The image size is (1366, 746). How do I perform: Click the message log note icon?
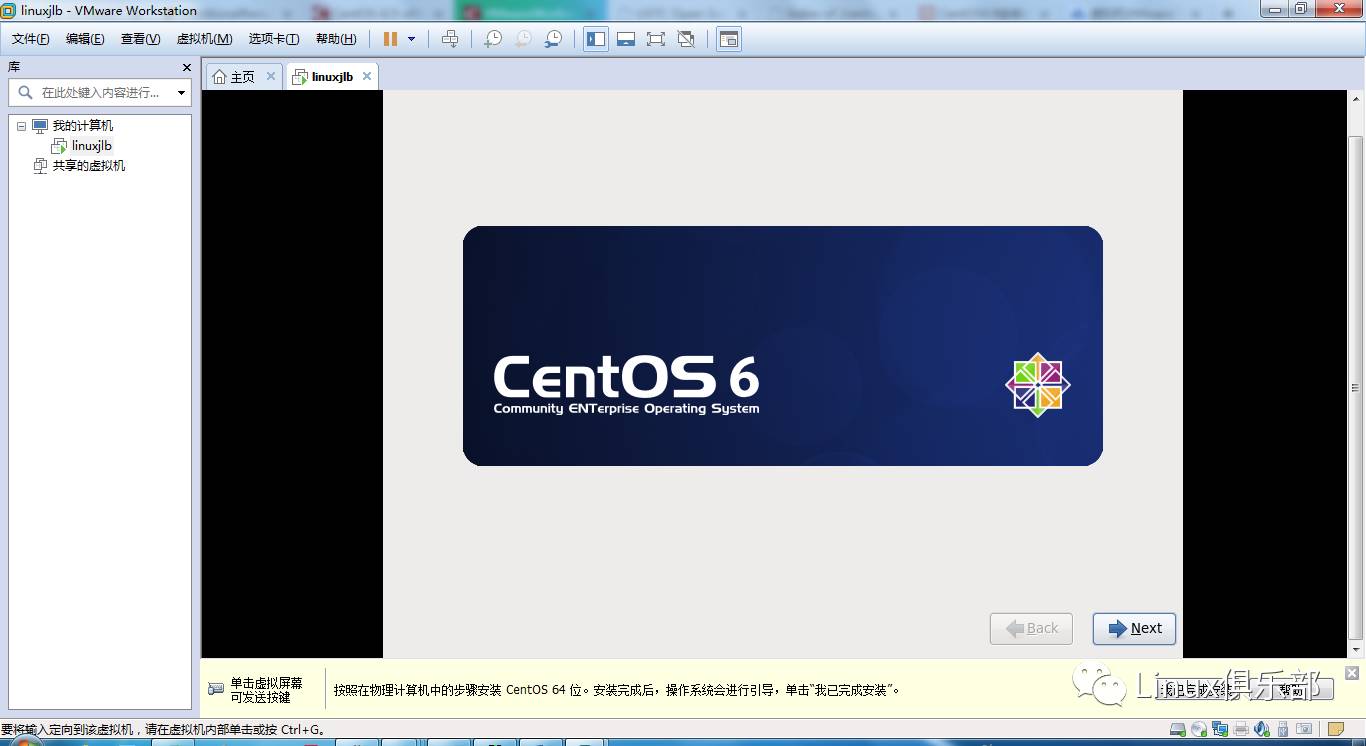point(1336,729)
